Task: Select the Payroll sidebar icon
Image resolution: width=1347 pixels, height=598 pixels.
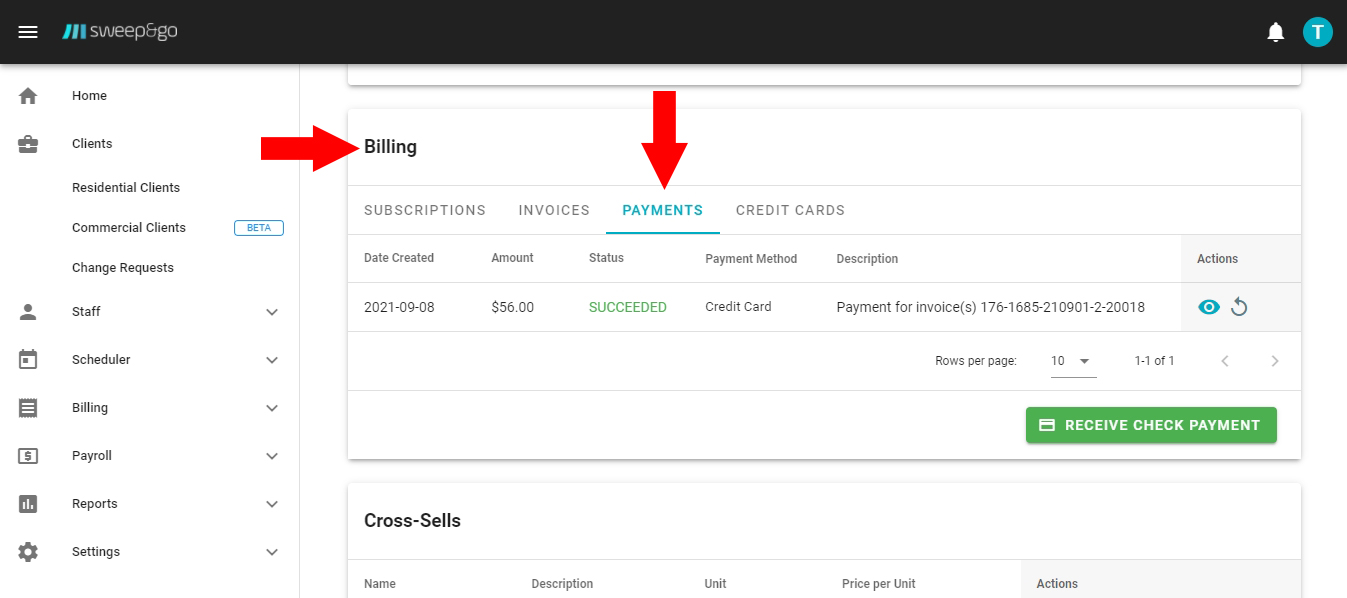Action: tap(28, 455)
